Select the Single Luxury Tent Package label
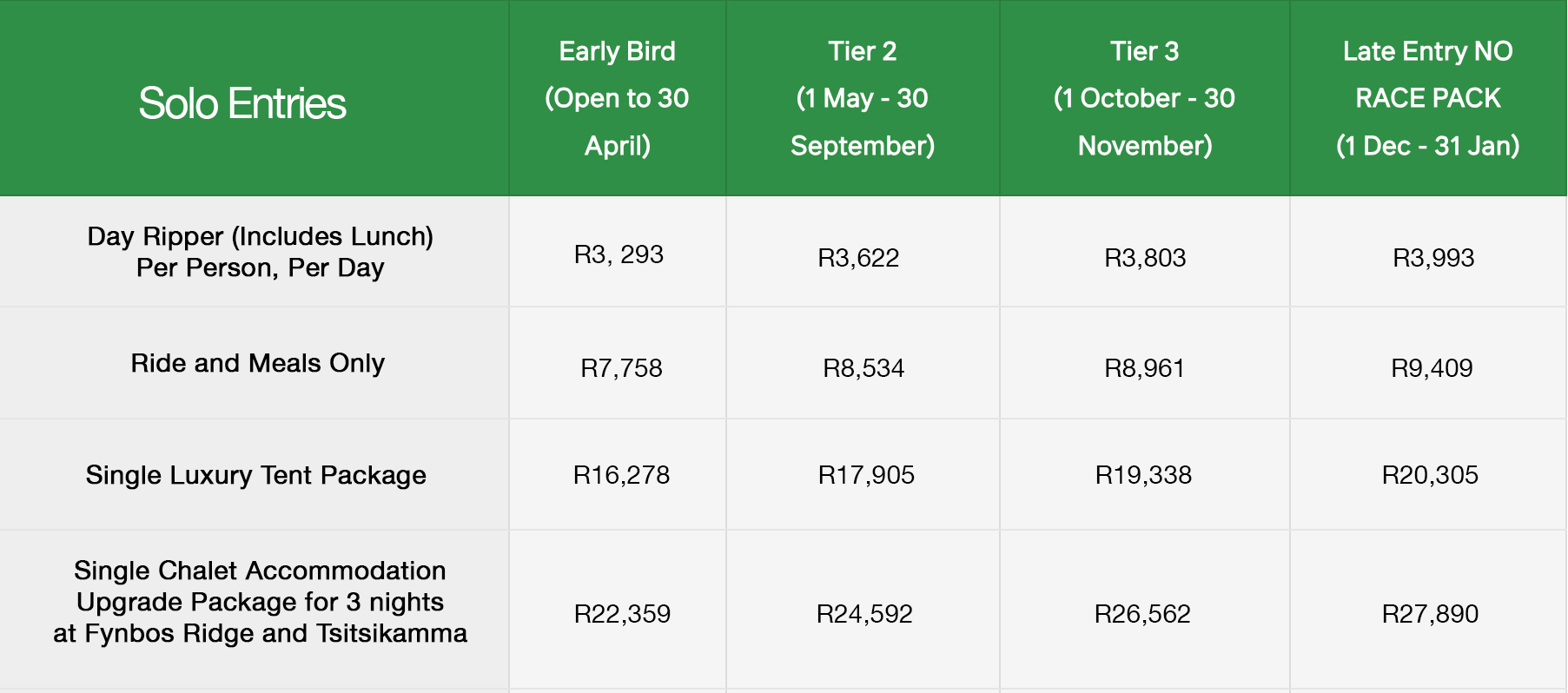The width and height of the screenshot is (1568, 693). pos(256,475)
